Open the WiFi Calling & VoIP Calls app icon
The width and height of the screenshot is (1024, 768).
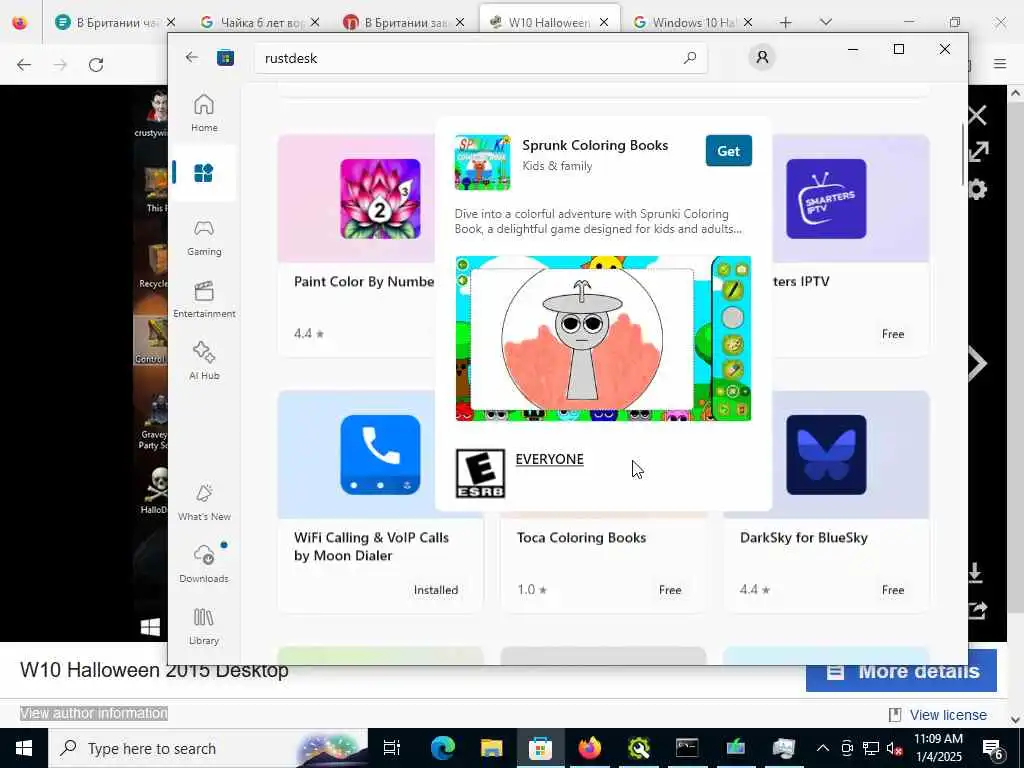380,455
